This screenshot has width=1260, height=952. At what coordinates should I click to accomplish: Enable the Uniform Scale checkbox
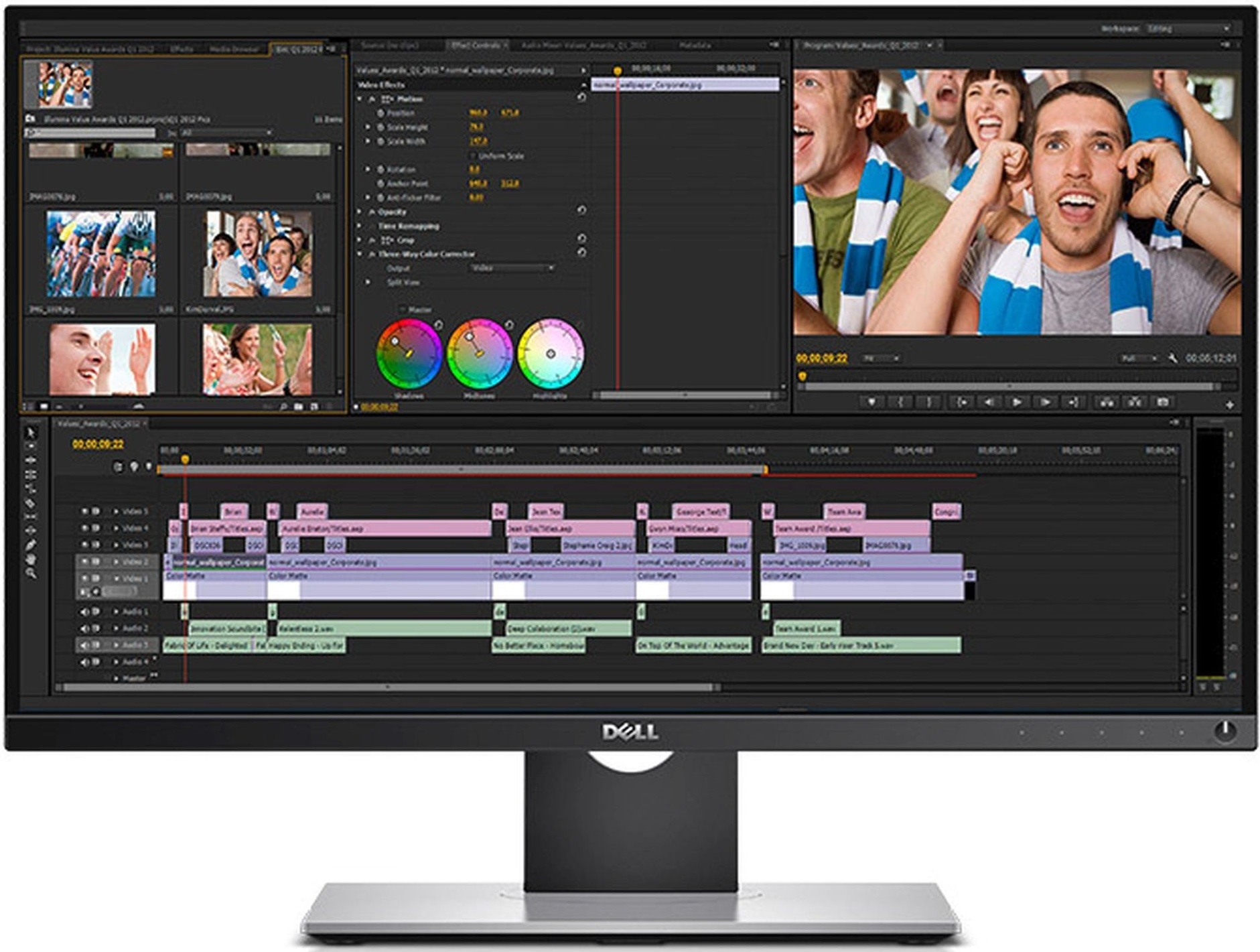[472, 155]
